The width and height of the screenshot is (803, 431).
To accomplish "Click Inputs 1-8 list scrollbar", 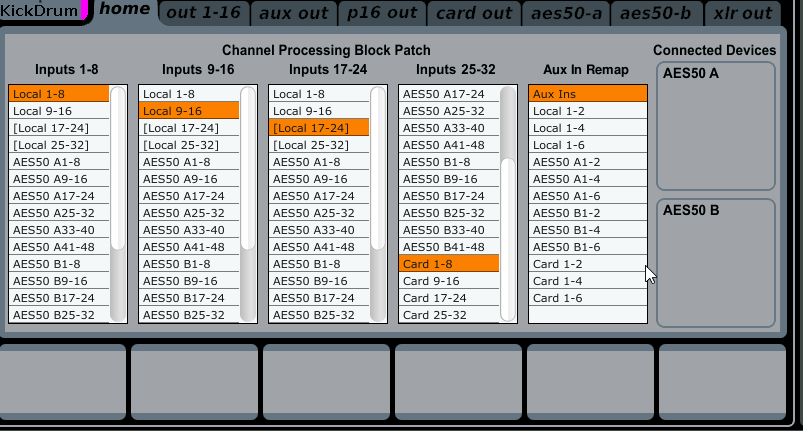I will [x=118, y=169].
